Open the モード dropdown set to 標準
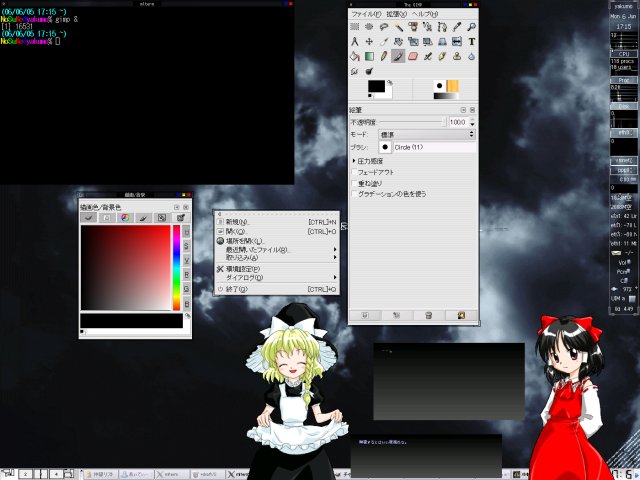 [x=427, y=134]
